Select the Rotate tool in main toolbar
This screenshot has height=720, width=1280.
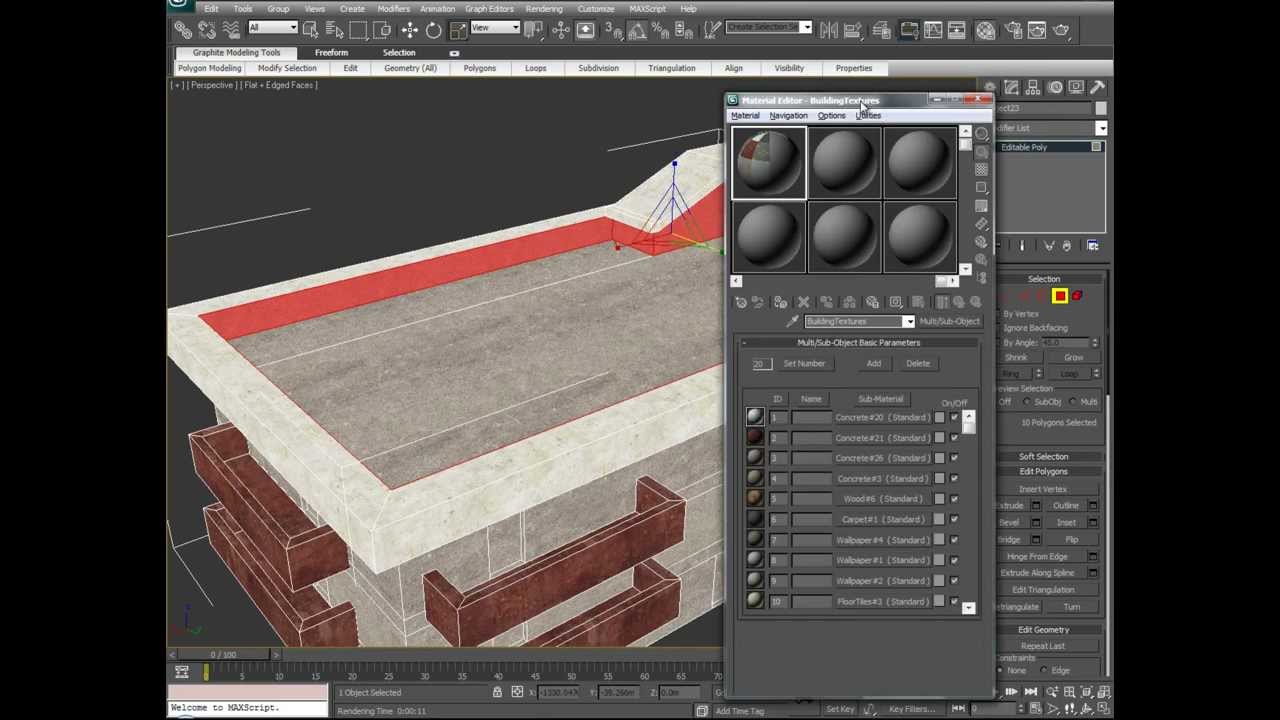click(433, 30)
